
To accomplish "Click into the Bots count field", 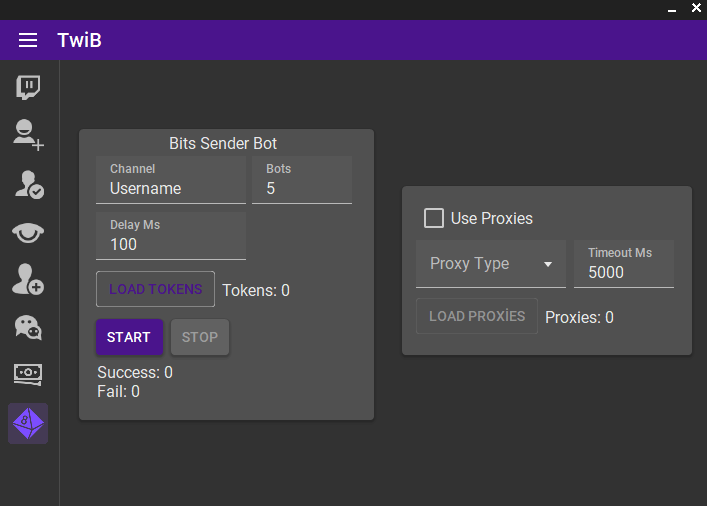I will 302,180.
